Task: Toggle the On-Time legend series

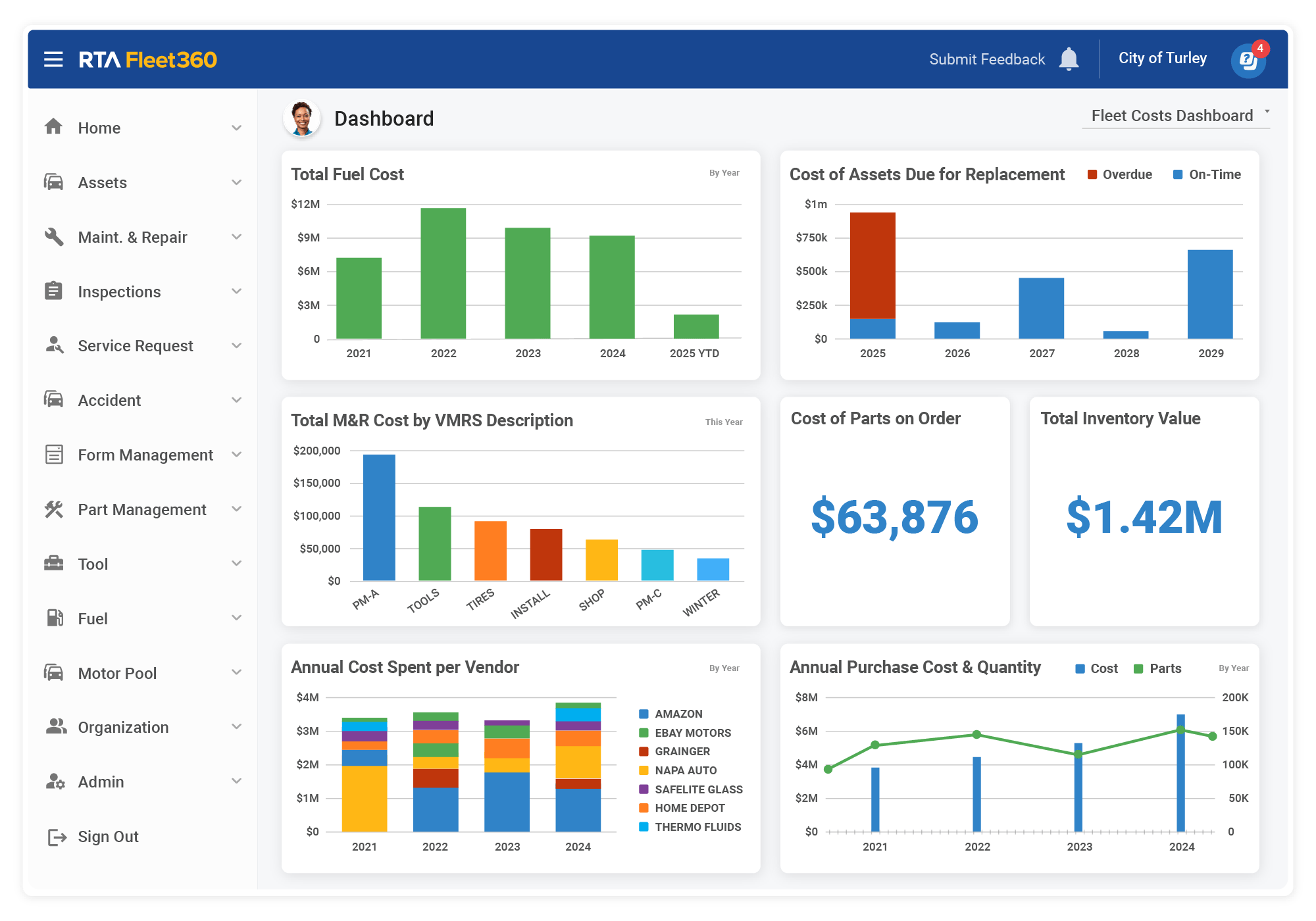Action: tap(1207, 174)
